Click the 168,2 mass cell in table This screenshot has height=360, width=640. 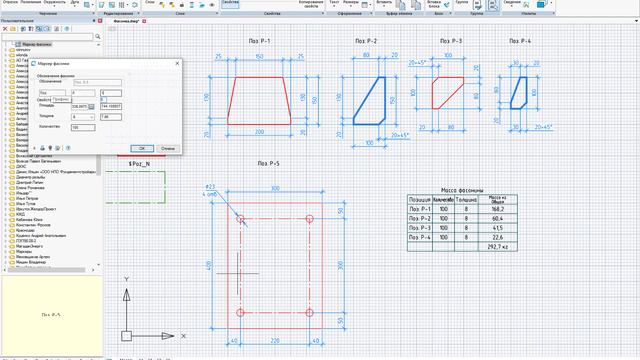point(498,209)
